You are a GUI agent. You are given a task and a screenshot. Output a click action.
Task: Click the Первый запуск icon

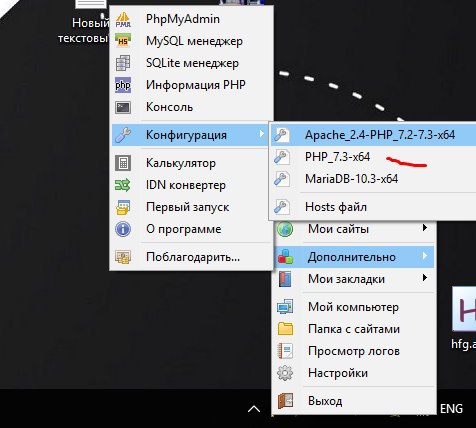coord(123,207)
